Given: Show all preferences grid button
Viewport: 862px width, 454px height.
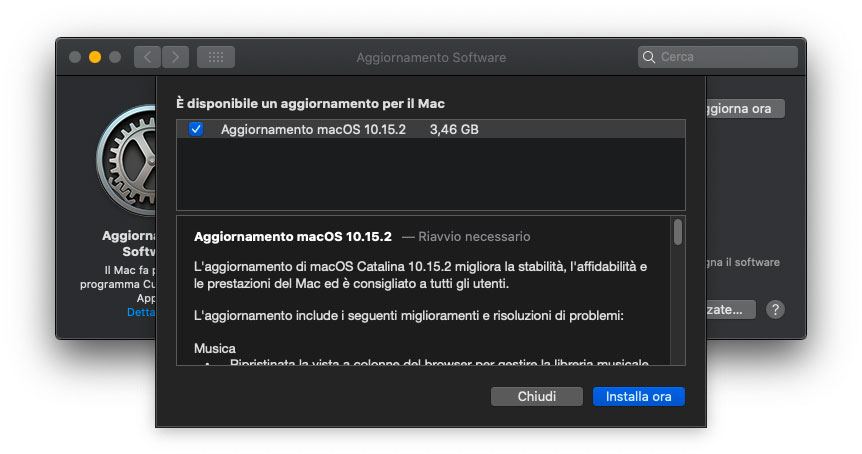Looking at the screenshot, I should (x=215, y=57).
